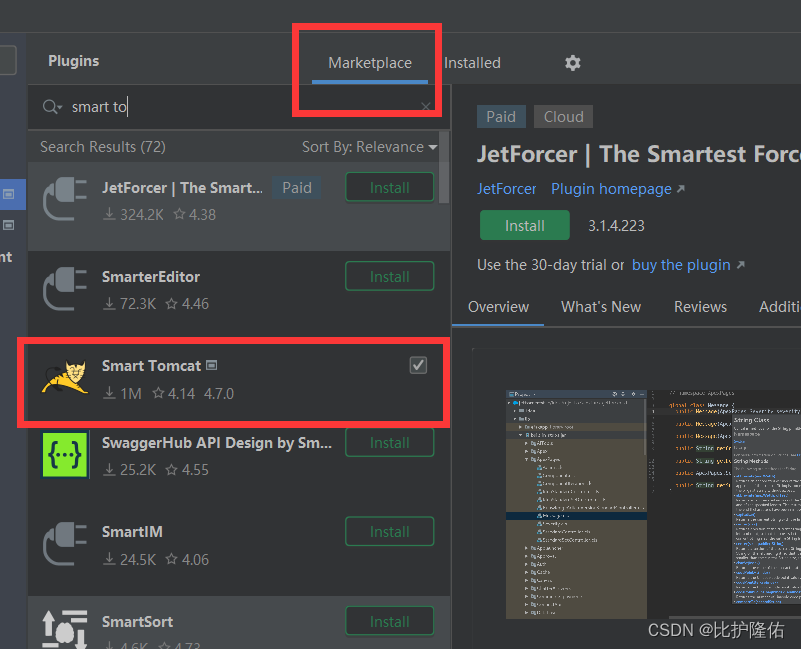Open the JetForcer overview screenshot
This screenshot has height=649, width=801.
pyautogui.click(x=653, y=504)
